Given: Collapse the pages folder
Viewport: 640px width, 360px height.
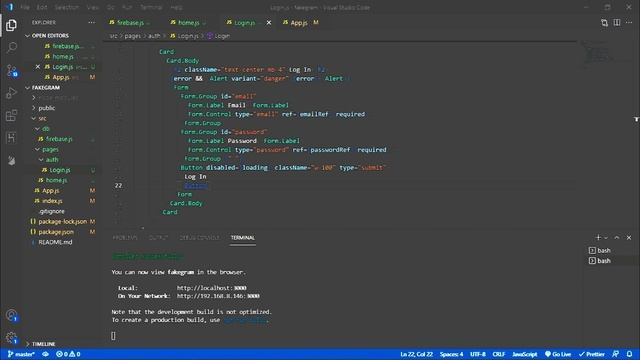Looking at the screenshot, I should (50, 149).
